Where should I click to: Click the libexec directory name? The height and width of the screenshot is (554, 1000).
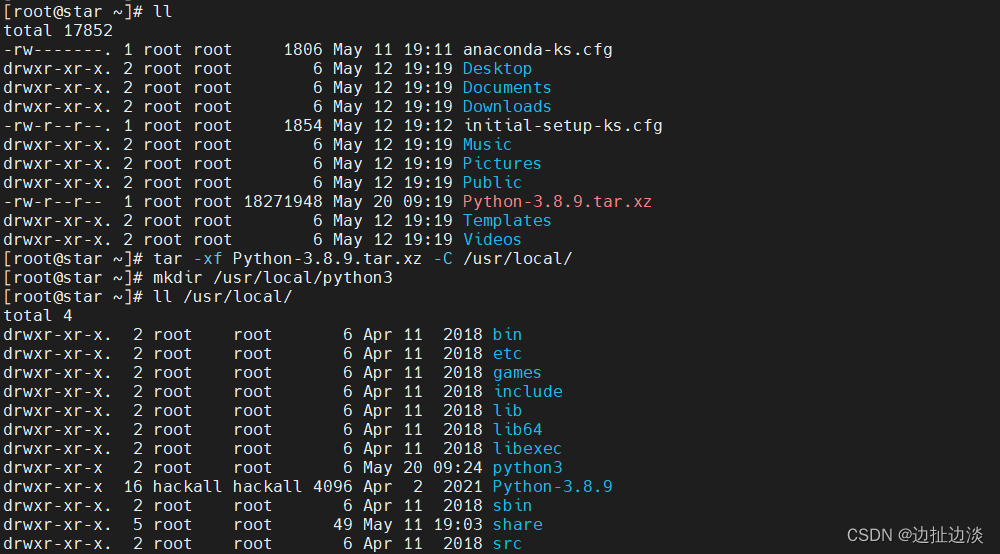(527, 448)
